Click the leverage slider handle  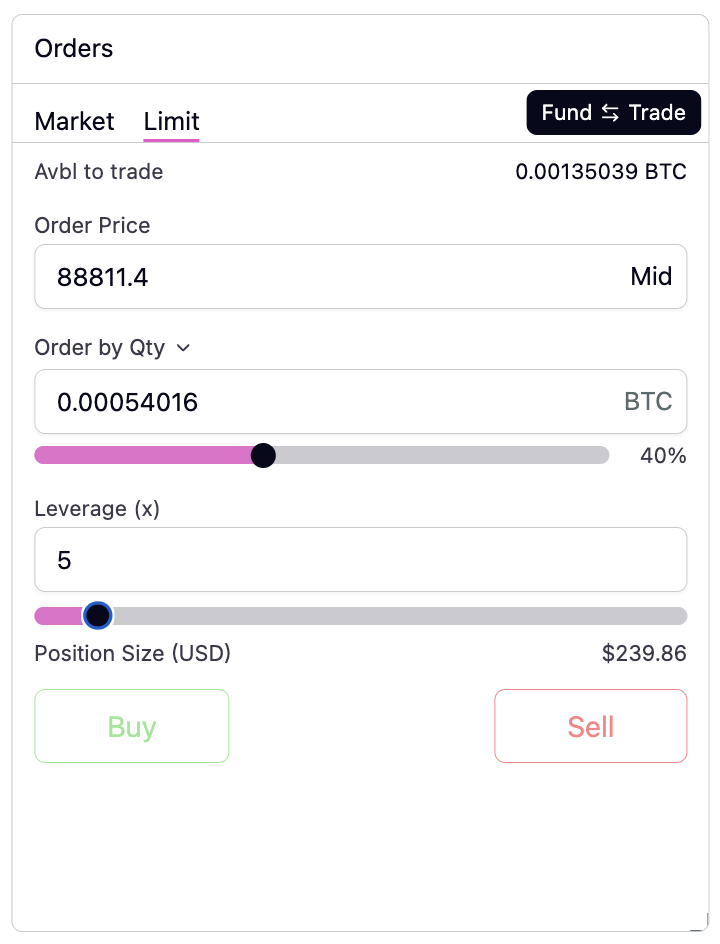[x=97, y=616]
